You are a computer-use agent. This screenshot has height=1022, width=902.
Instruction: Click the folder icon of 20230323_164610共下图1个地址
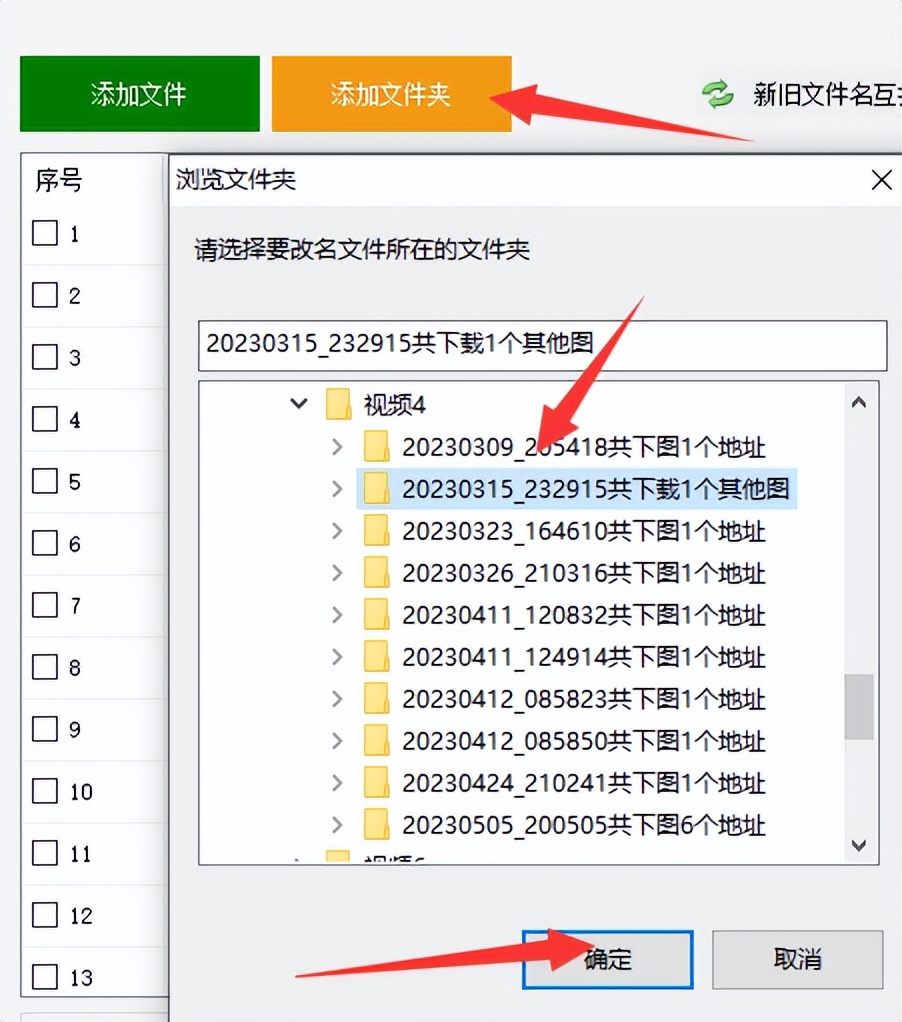point(377,531)
